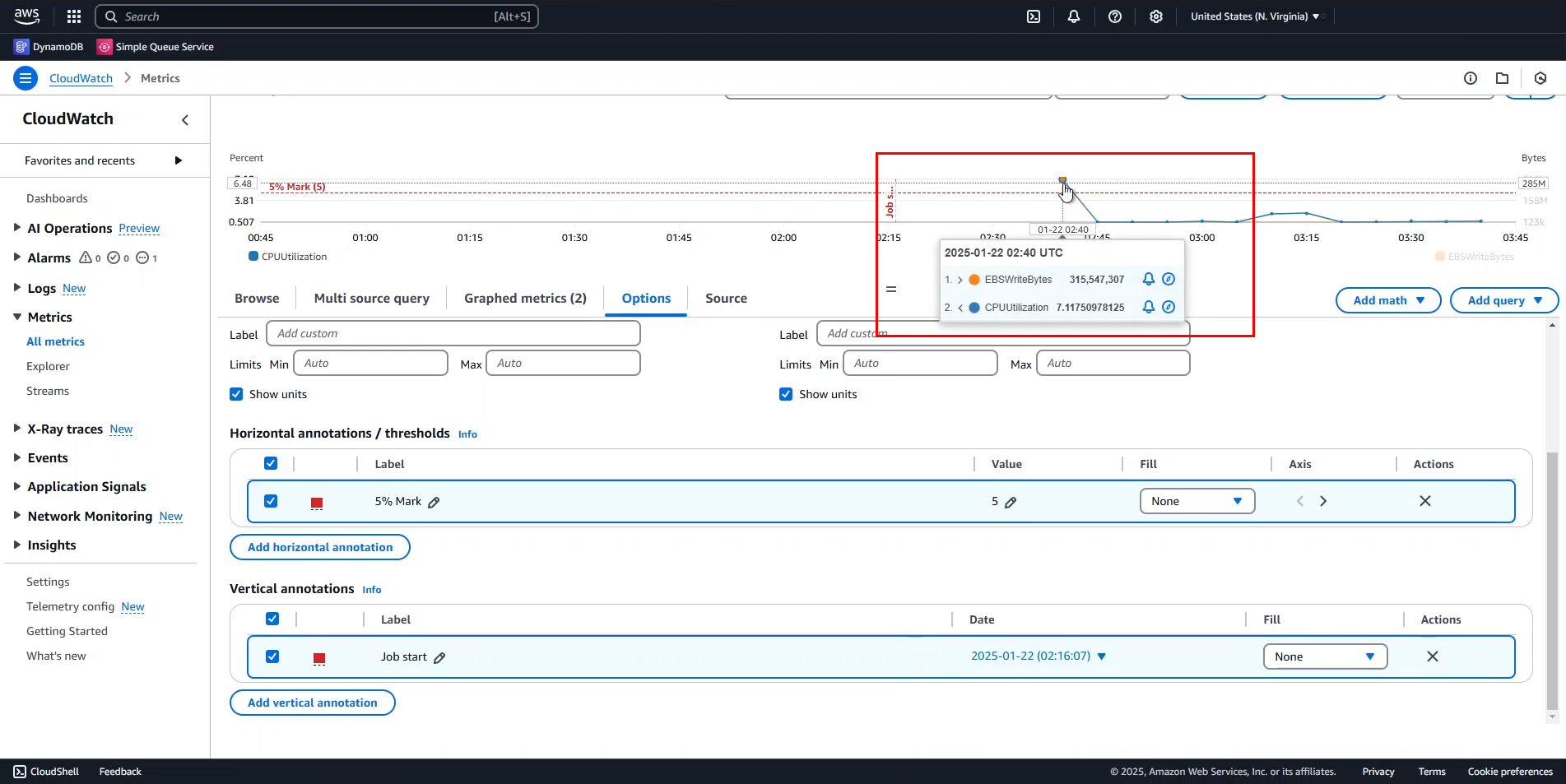Click the alarm bell for EBSWriteBytes
This screenshot has width=1566, height=784.
point(1148,280)
